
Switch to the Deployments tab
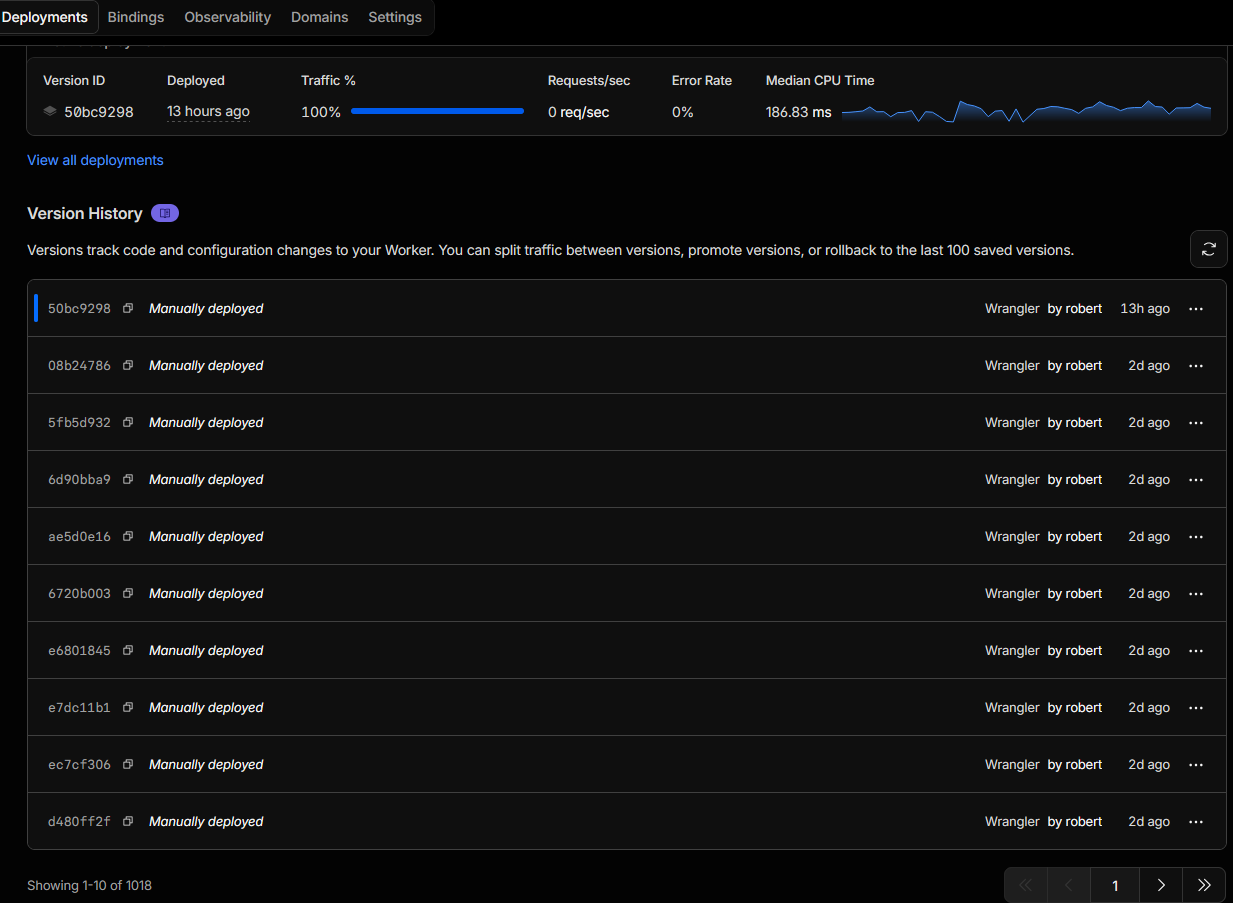coord(45,17)
